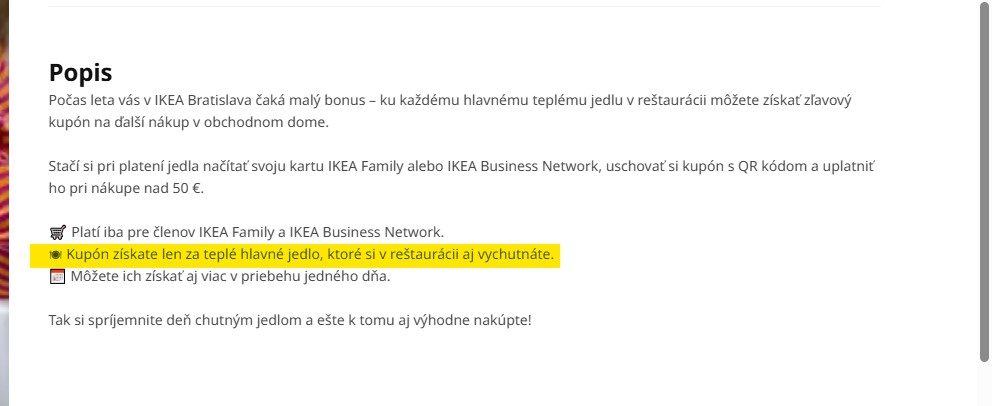Image resolution: width=992 pixels, height=406 pixels.
Task: Click the yellow highlighted "Kupón získate" line
Action: 300,255
